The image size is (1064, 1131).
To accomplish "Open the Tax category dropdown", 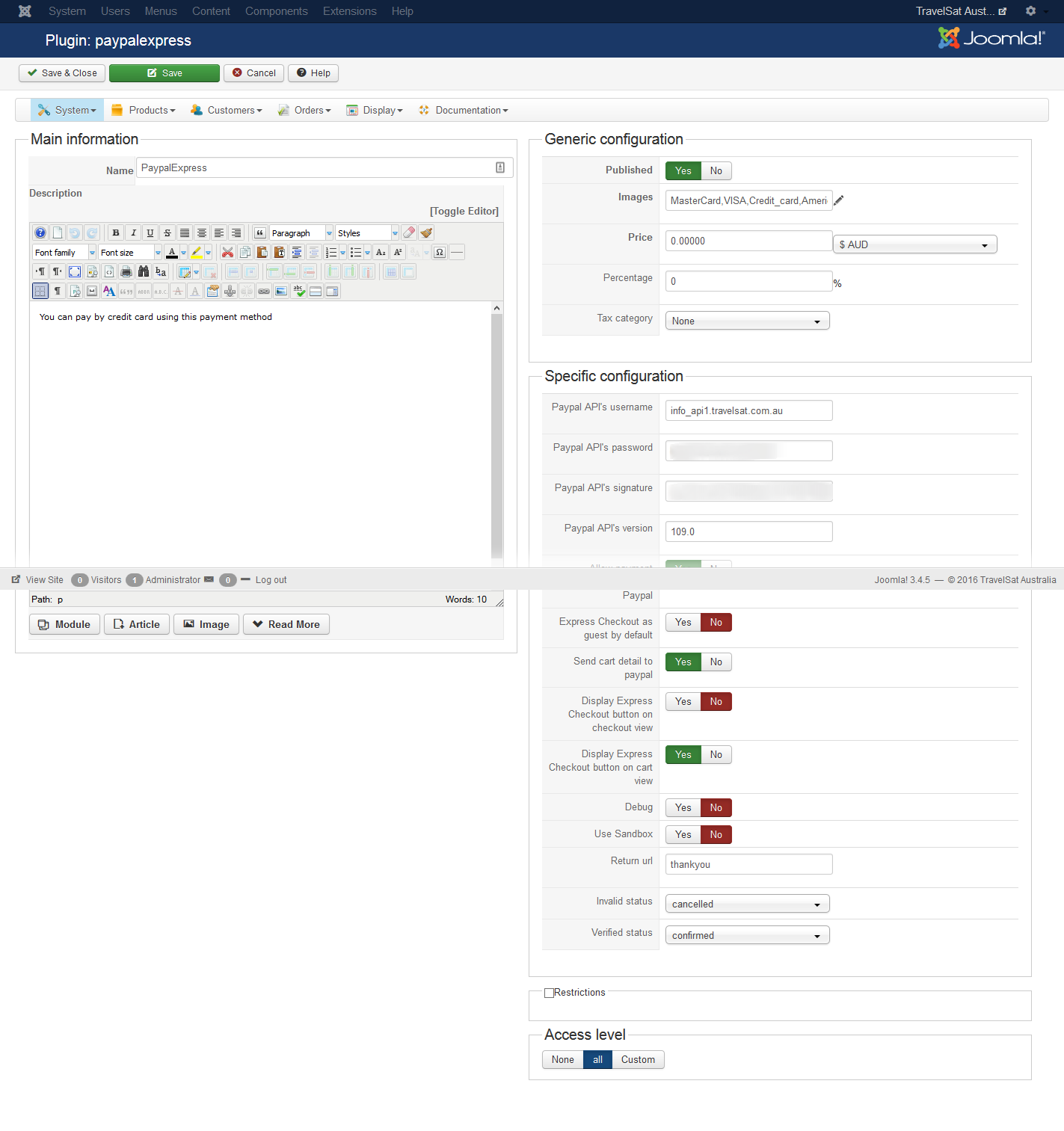I will (748, 321).
